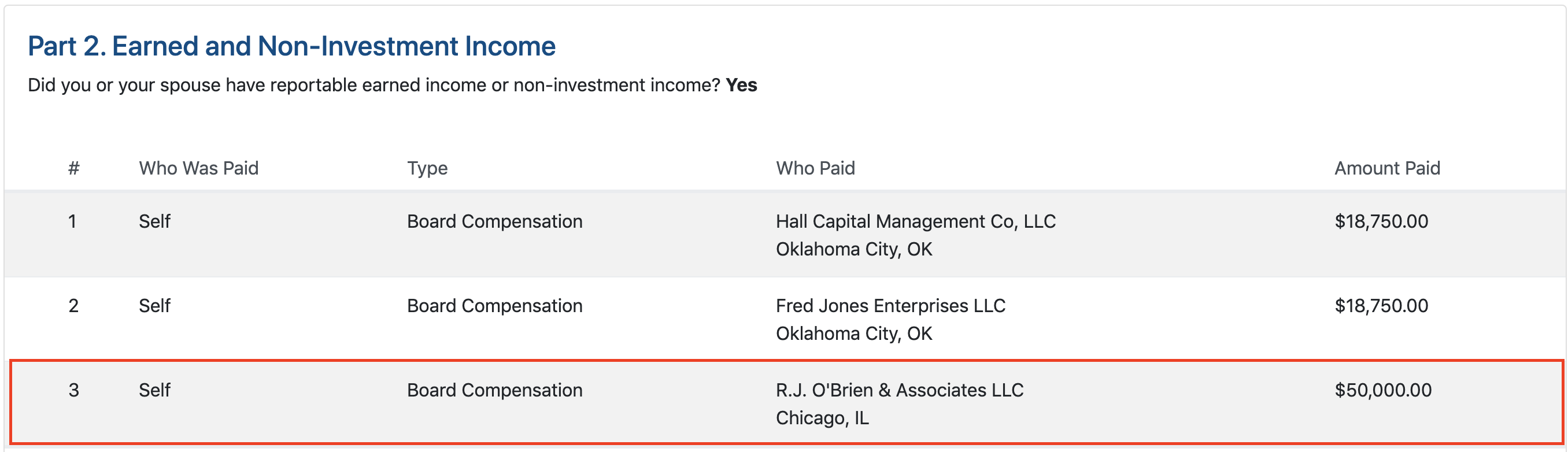Click the Who Was Paid column header

coord(198,168)
